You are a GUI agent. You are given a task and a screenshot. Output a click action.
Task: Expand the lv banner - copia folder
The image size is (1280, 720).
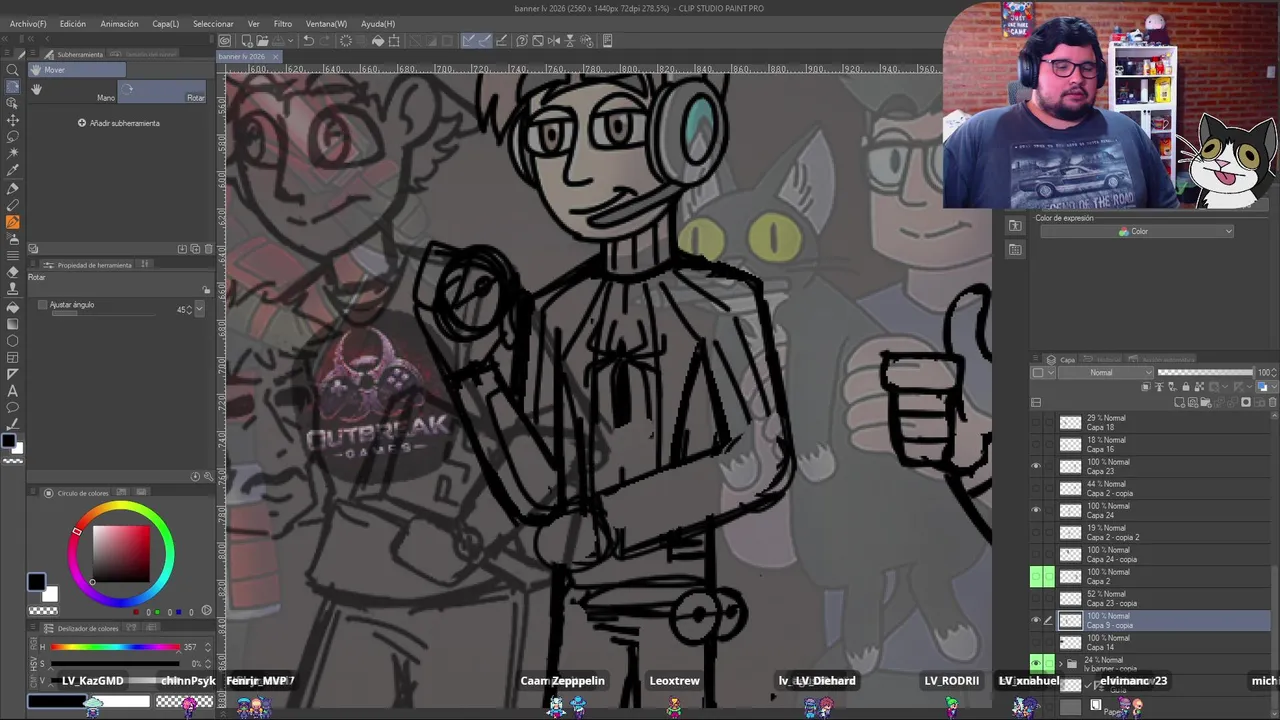[1060, 664]
